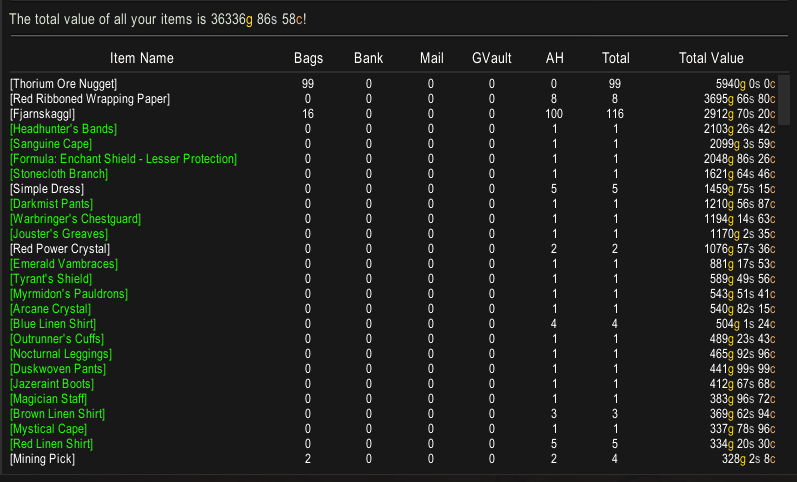The height and width of the screenshot is (482, 797).
Task: Open Red Ribboned Wrapping Paper item link
Action: click(x=90, y=99)
